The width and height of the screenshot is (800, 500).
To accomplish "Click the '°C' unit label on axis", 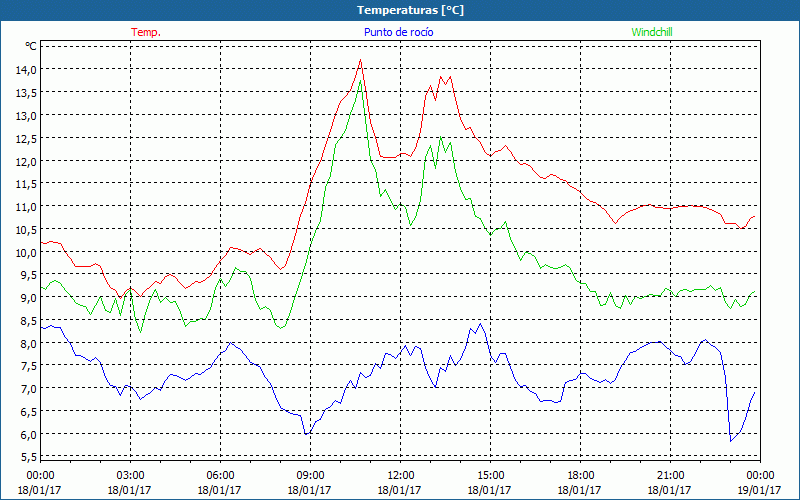I will tap(31, 46).
